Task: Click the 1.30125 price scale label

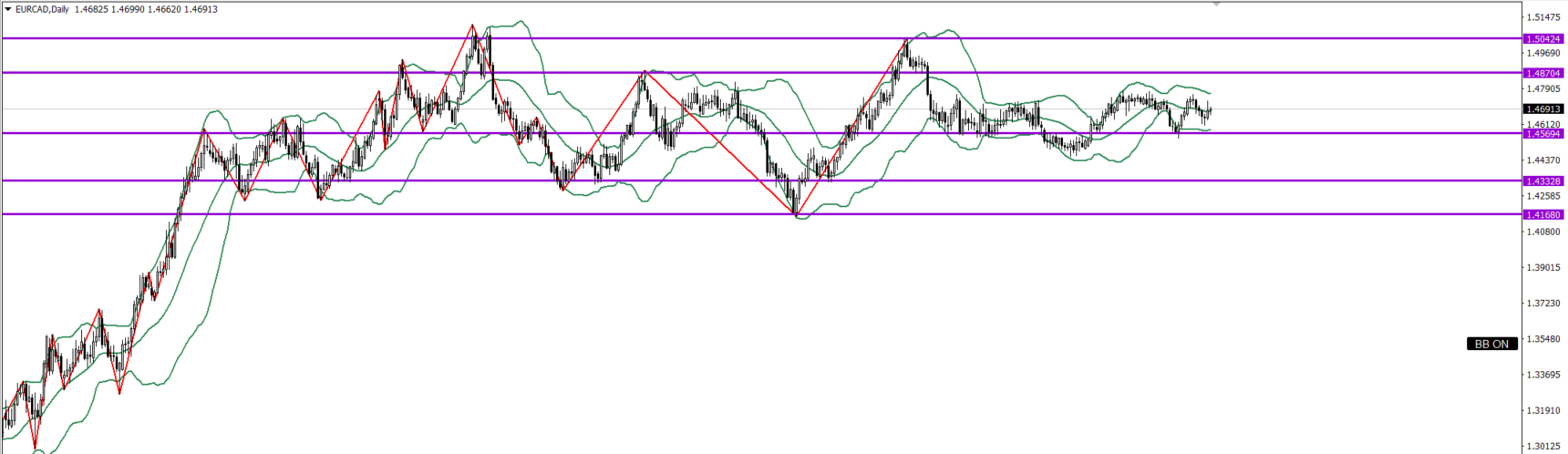Action: click(x=1544, y=447)
